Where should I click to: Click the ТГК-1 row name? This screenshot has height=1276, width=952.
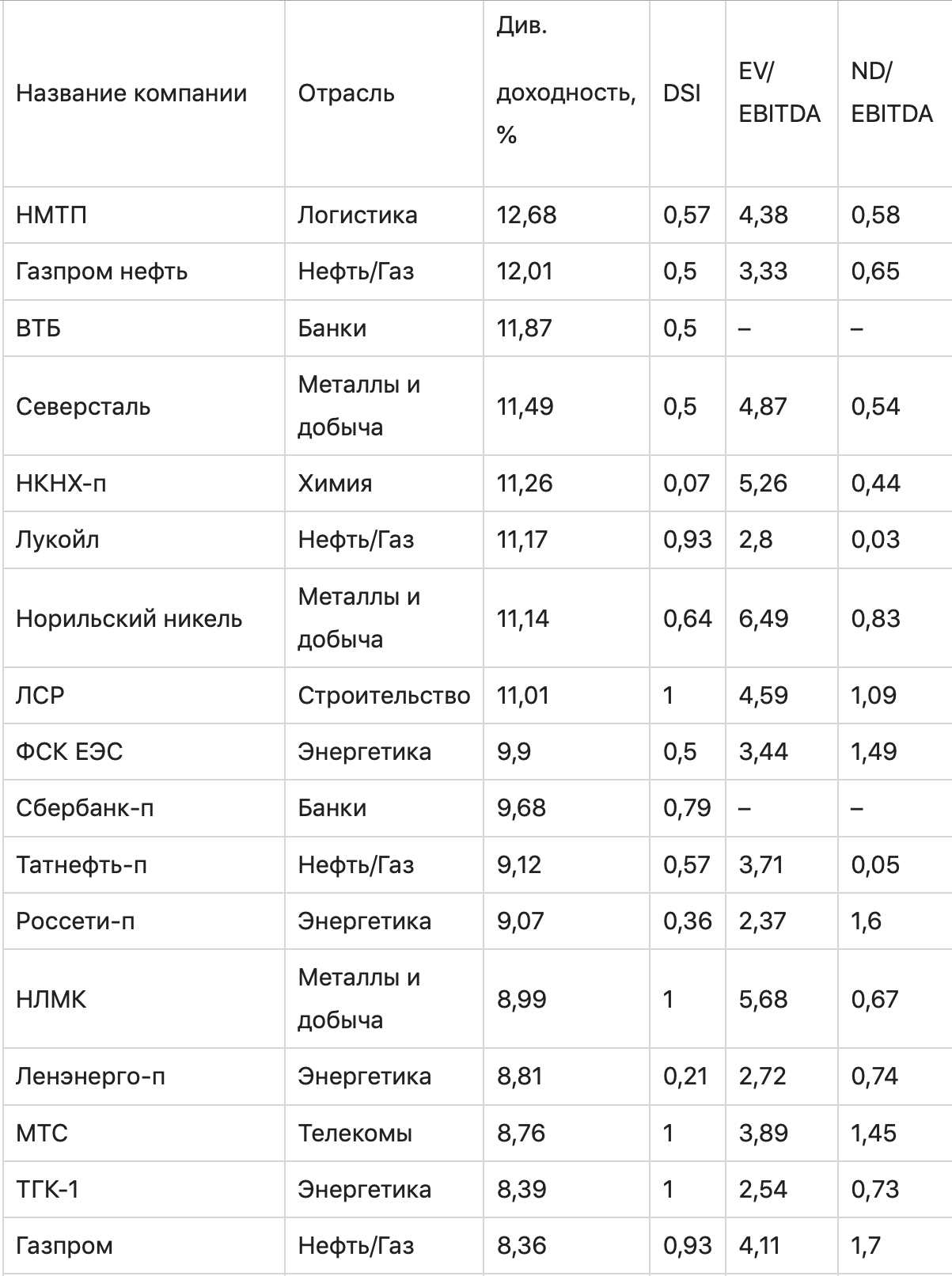coord(47,1189)
